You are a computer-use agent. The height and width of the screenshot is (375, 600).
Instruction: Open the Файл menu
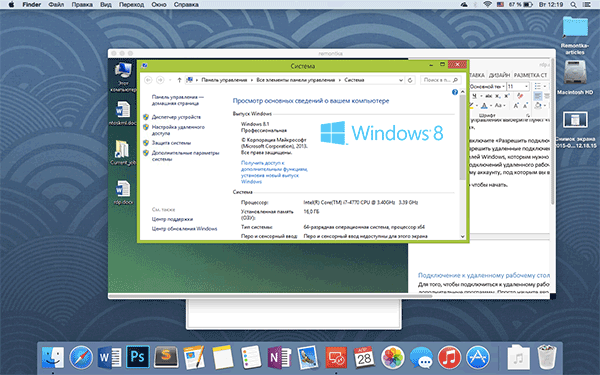click(x=56, y=5)
